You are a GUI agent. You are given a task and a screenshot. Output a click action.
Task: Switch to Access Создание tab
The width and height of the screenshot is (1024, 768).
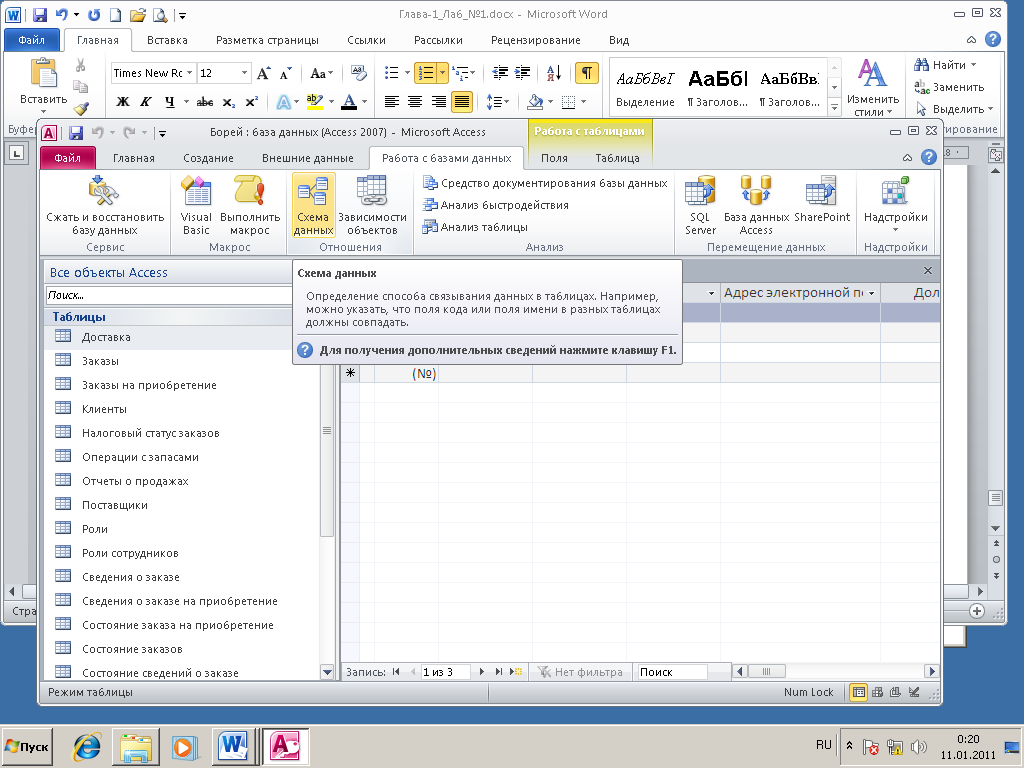coord(208,158)
